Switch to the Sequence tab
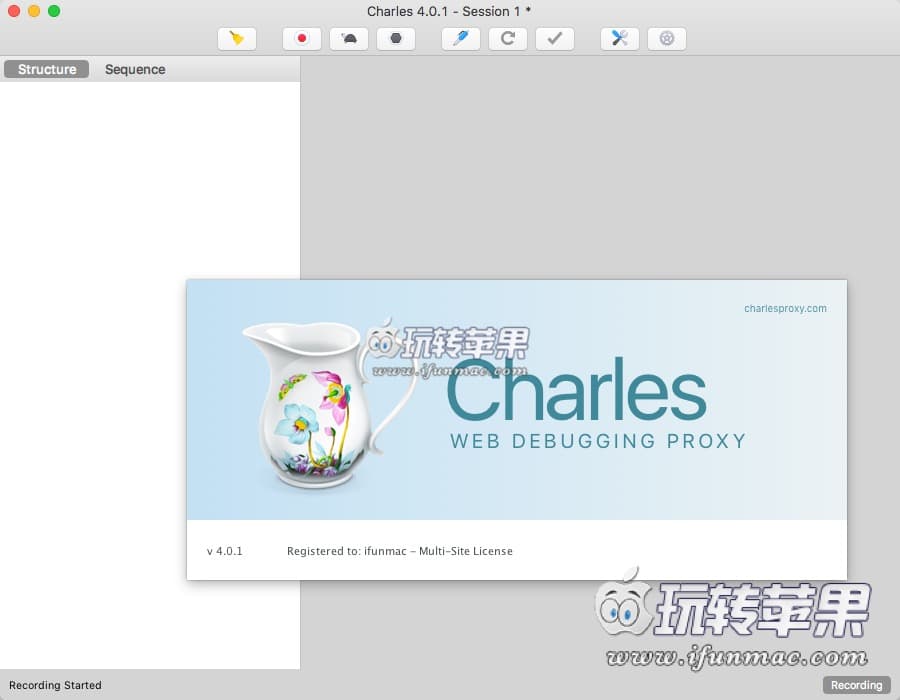The height and width of the screenshot is (700, 900). coord(135,69)
